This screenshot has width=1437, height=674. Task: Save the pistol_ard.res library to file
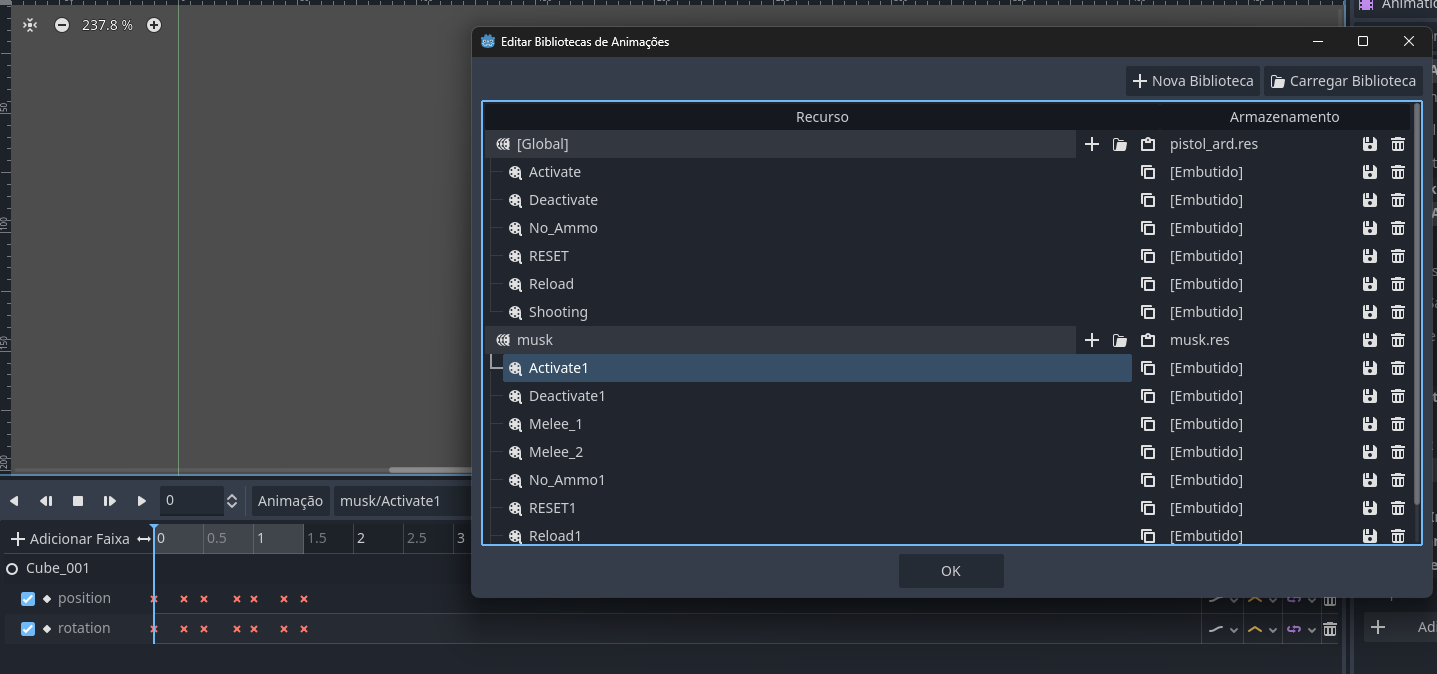[1370, 144]
